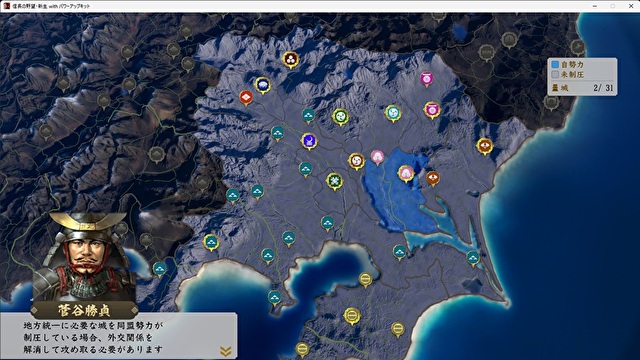Viewport: 640px width, 360px height.
Task: Select the blue crescent moon crest castle marker
Action: pyautogui.click(x=309, y=141)
